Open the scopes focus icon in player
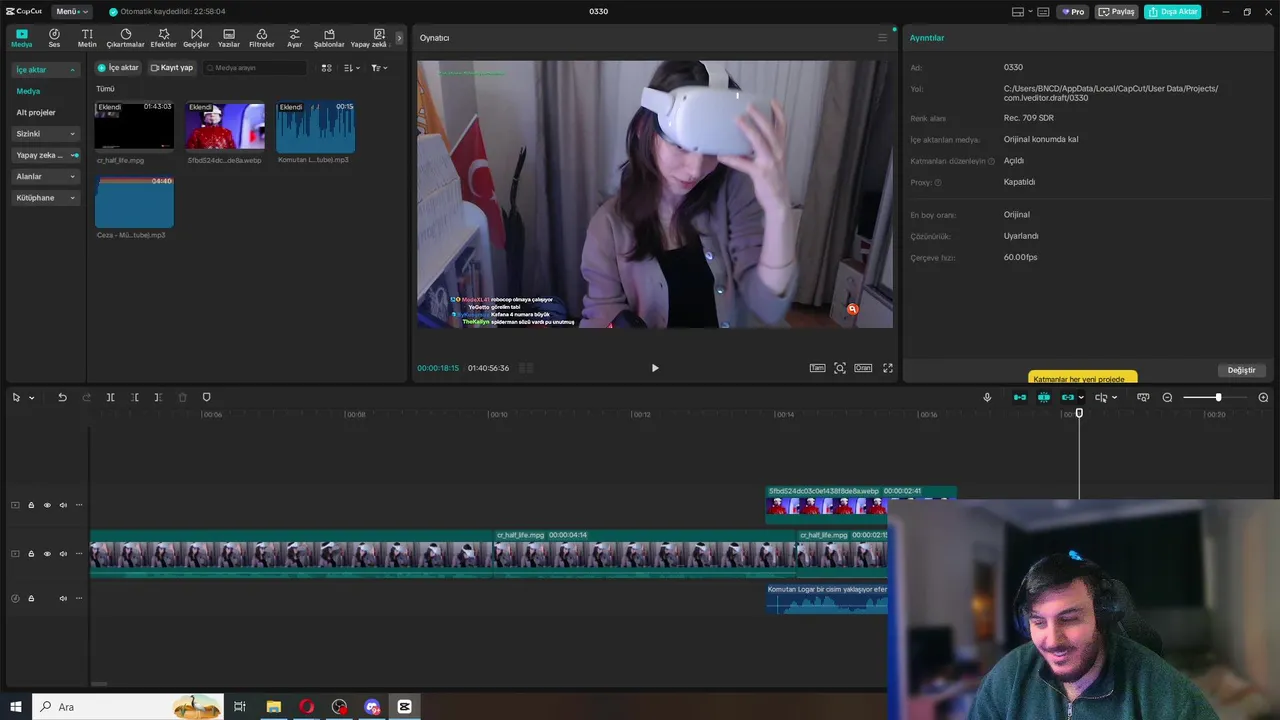 coord(840,368)
